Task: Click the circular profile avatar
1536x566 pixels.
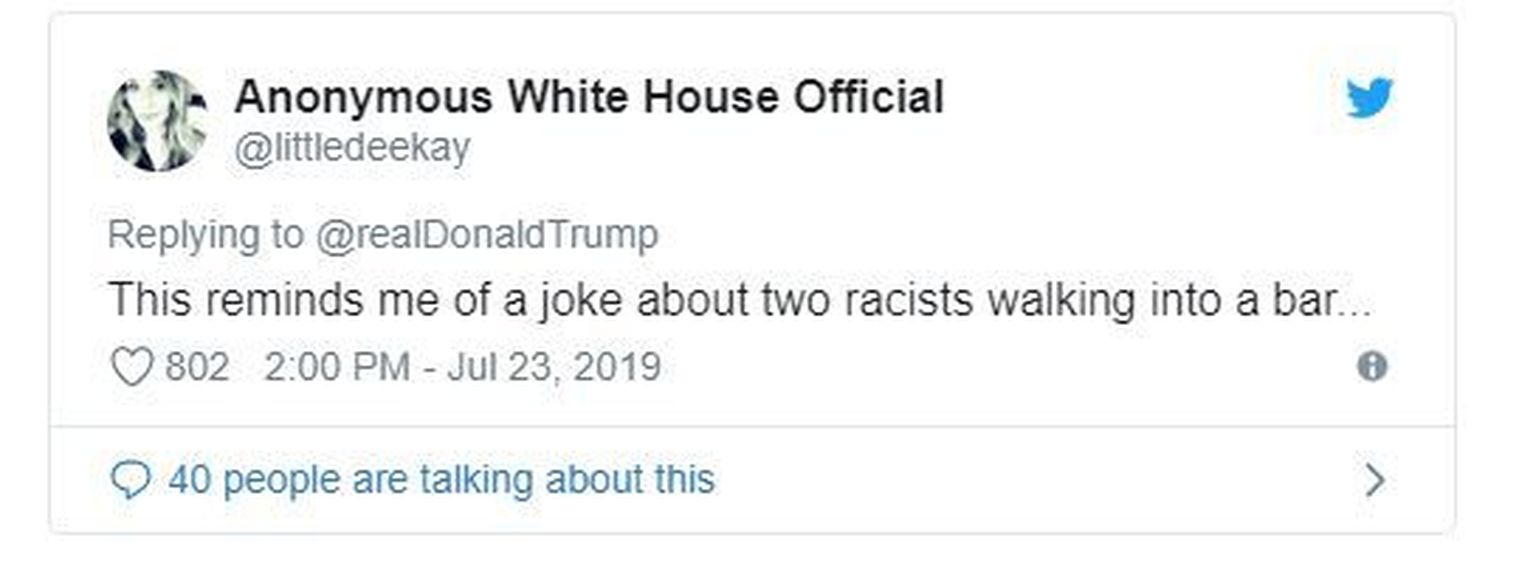Action: (157, 122)
